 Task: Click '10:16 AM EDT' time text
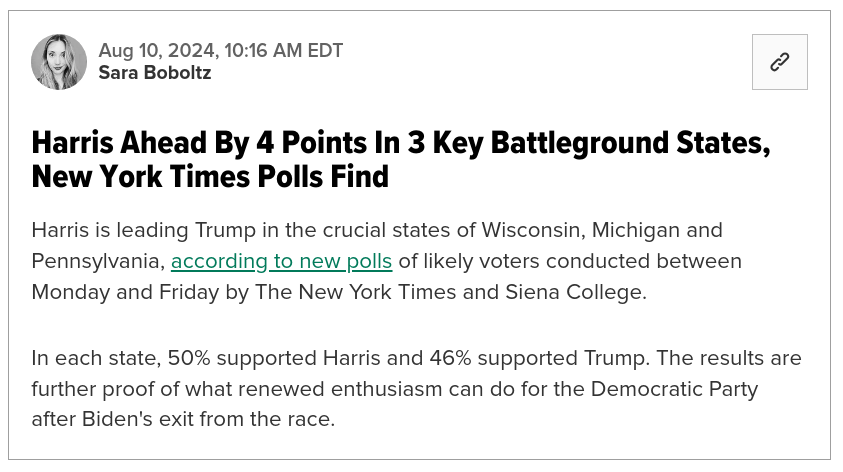point(283,51)
